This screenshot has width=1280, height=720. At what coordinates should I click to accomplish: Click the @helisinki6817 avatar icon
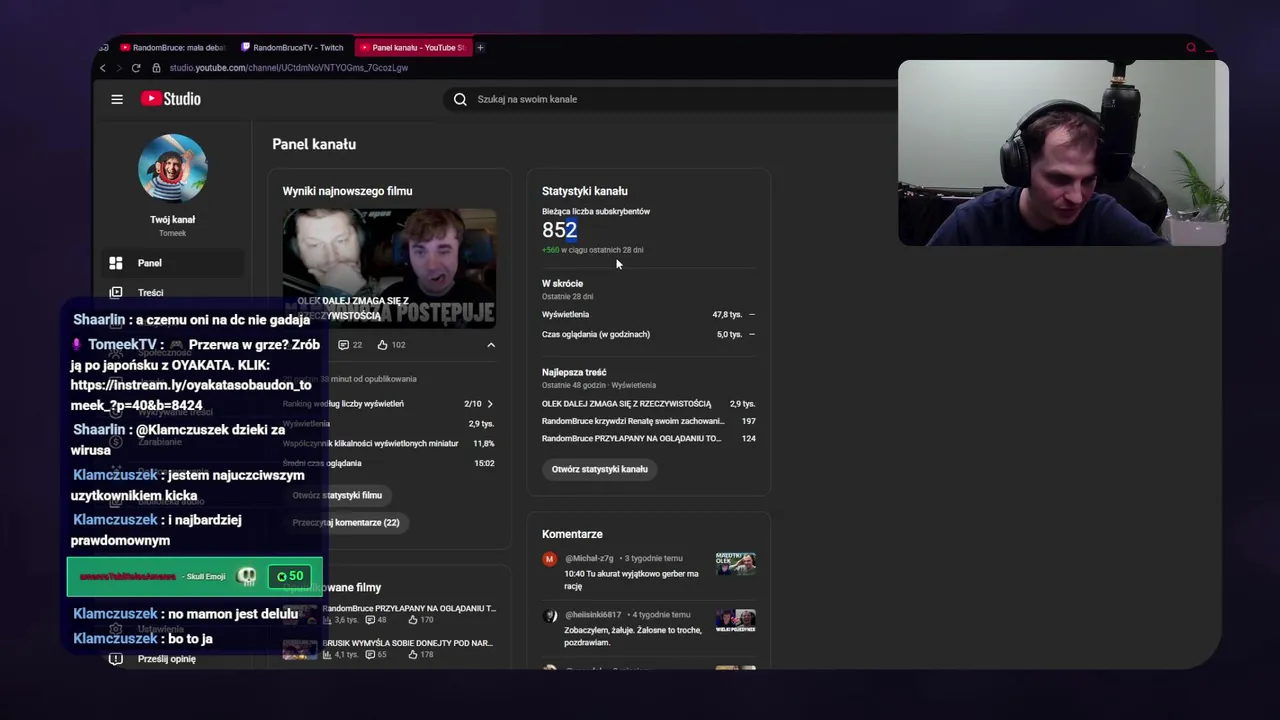pyautogui.click(x=549, y=616)
